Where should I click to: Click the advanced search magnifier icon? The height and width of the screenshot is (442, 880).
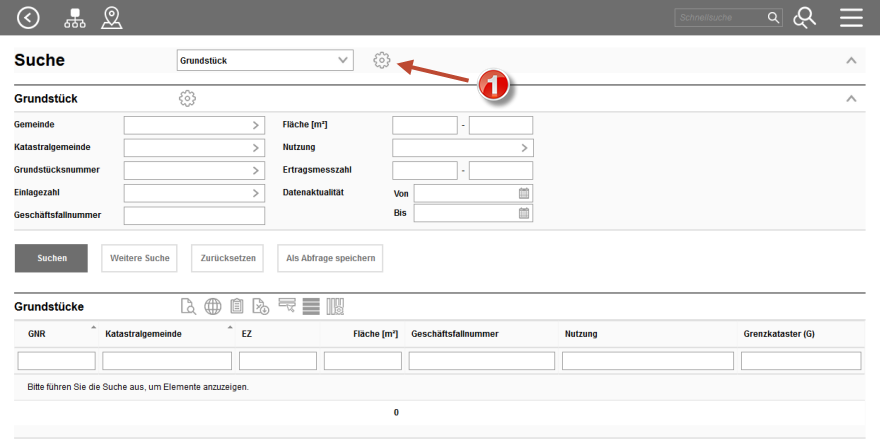click(804, 17)
